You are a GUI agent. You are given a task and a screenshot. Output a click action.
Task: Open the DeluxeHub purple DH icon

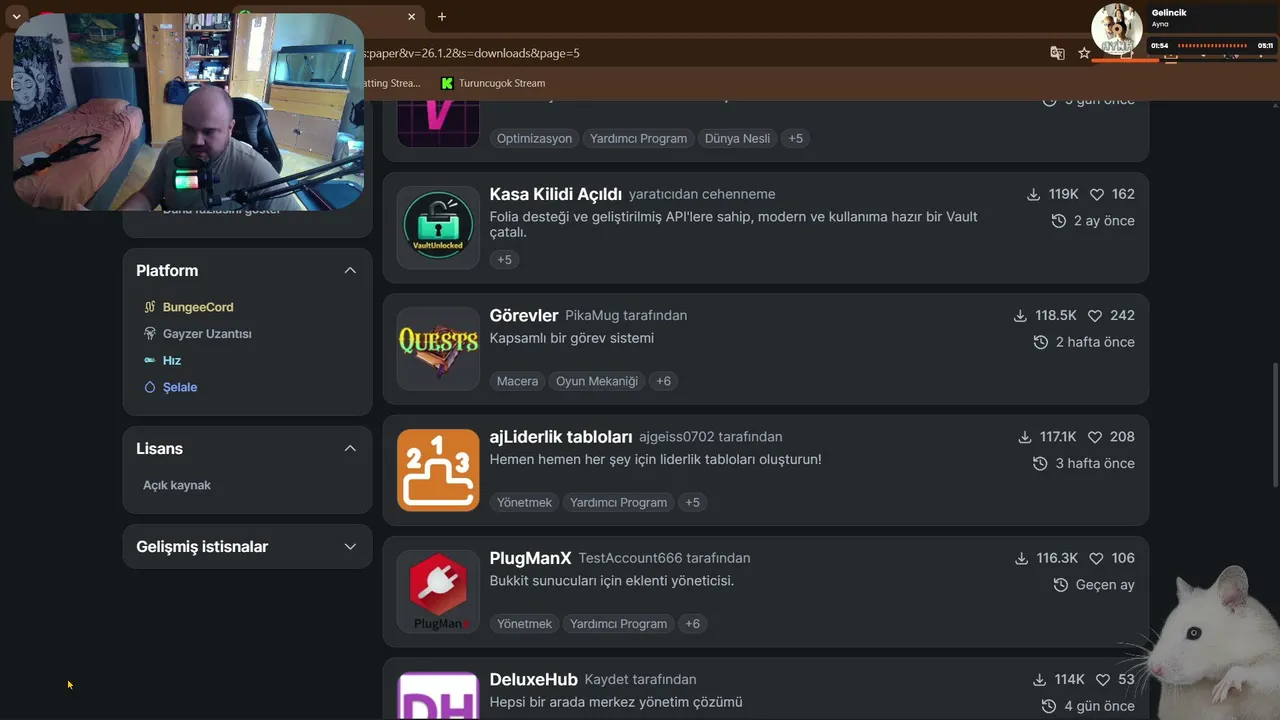coord(438,695)
